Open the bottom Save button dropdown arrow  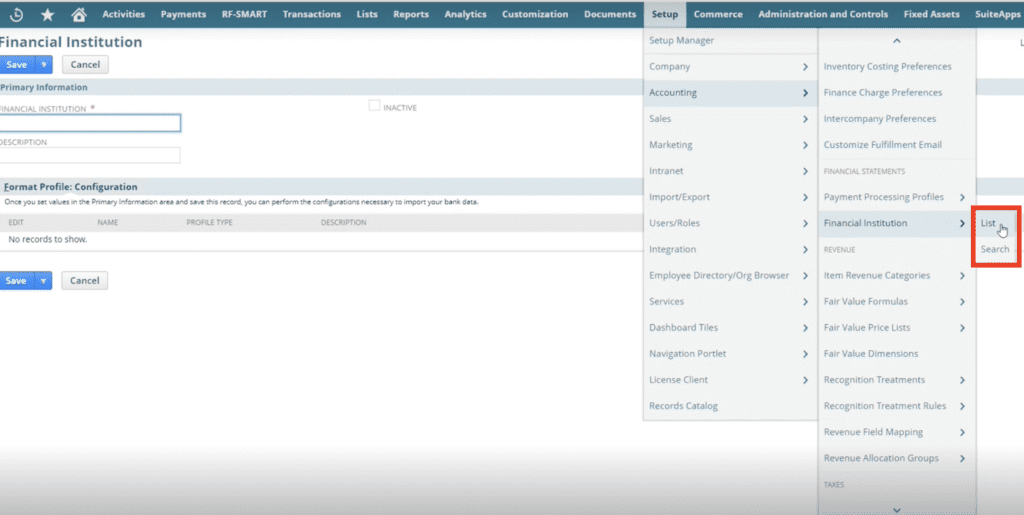43,281
